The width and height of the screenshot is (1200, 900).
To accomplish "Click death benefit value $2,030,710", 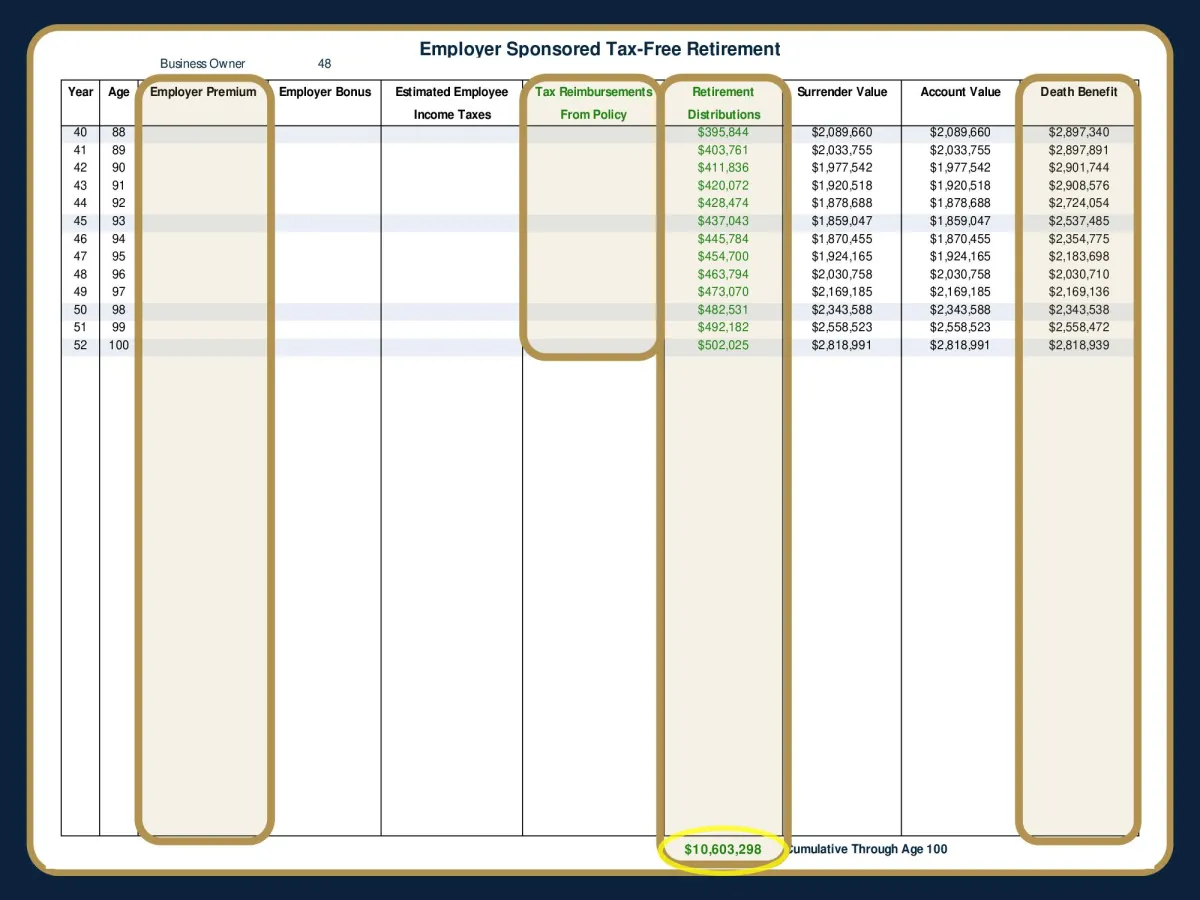I will click(1079, 274).
